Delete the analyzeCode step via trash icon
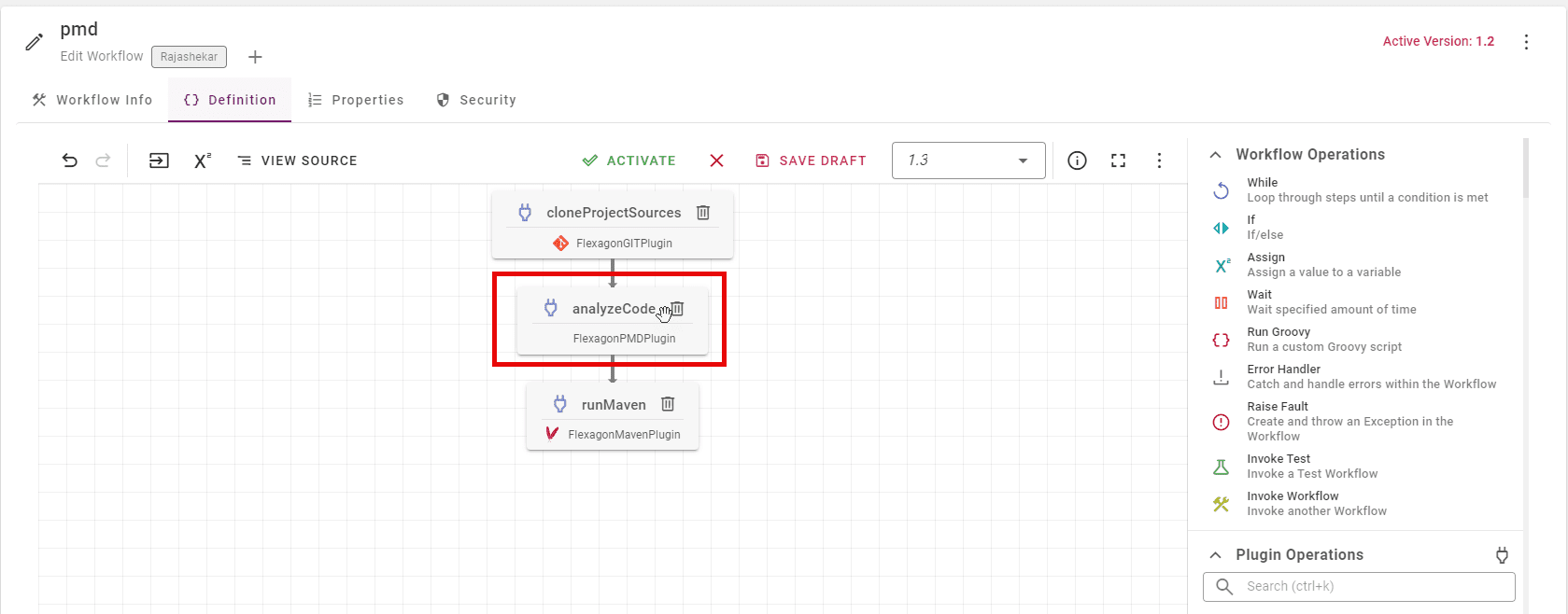The width and height of the screenshot is (1568, 614). point(678,309)
